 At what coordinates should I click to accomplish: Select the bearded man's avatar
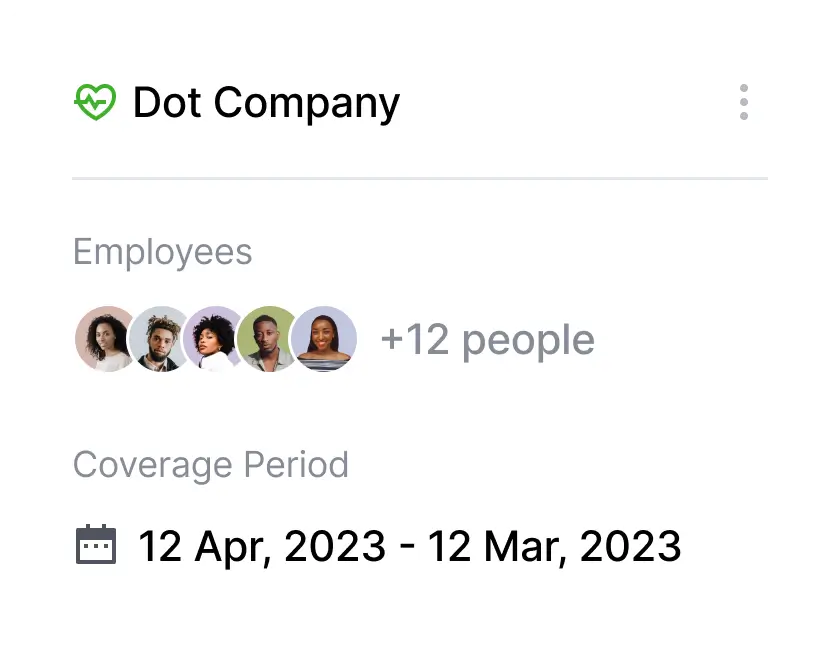(x=157, y=339)
